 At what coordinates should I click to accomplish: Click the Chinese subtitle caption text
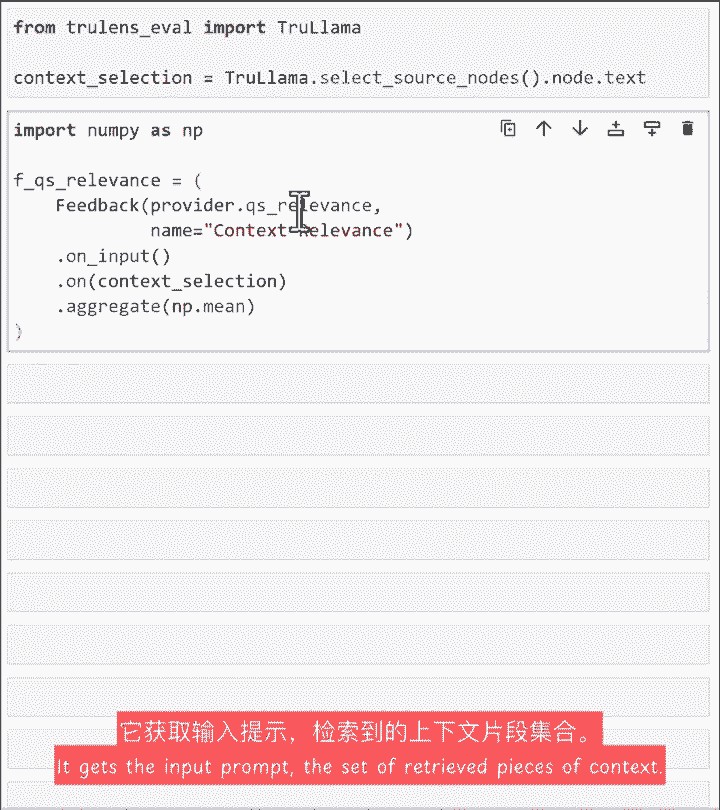click(x=359, y=730)
